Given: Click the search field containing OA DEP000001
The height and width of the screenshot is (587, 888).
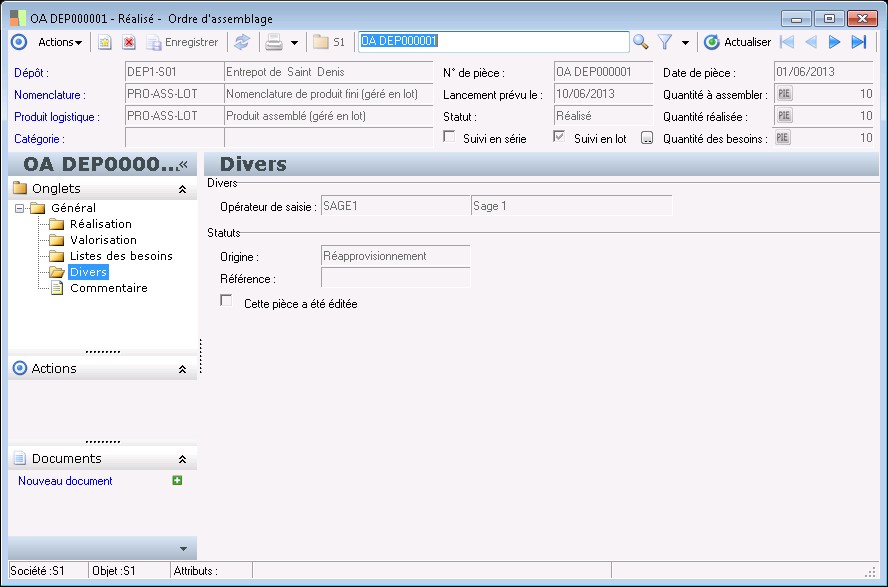Looking at the screenshot, I should [493, 41].
